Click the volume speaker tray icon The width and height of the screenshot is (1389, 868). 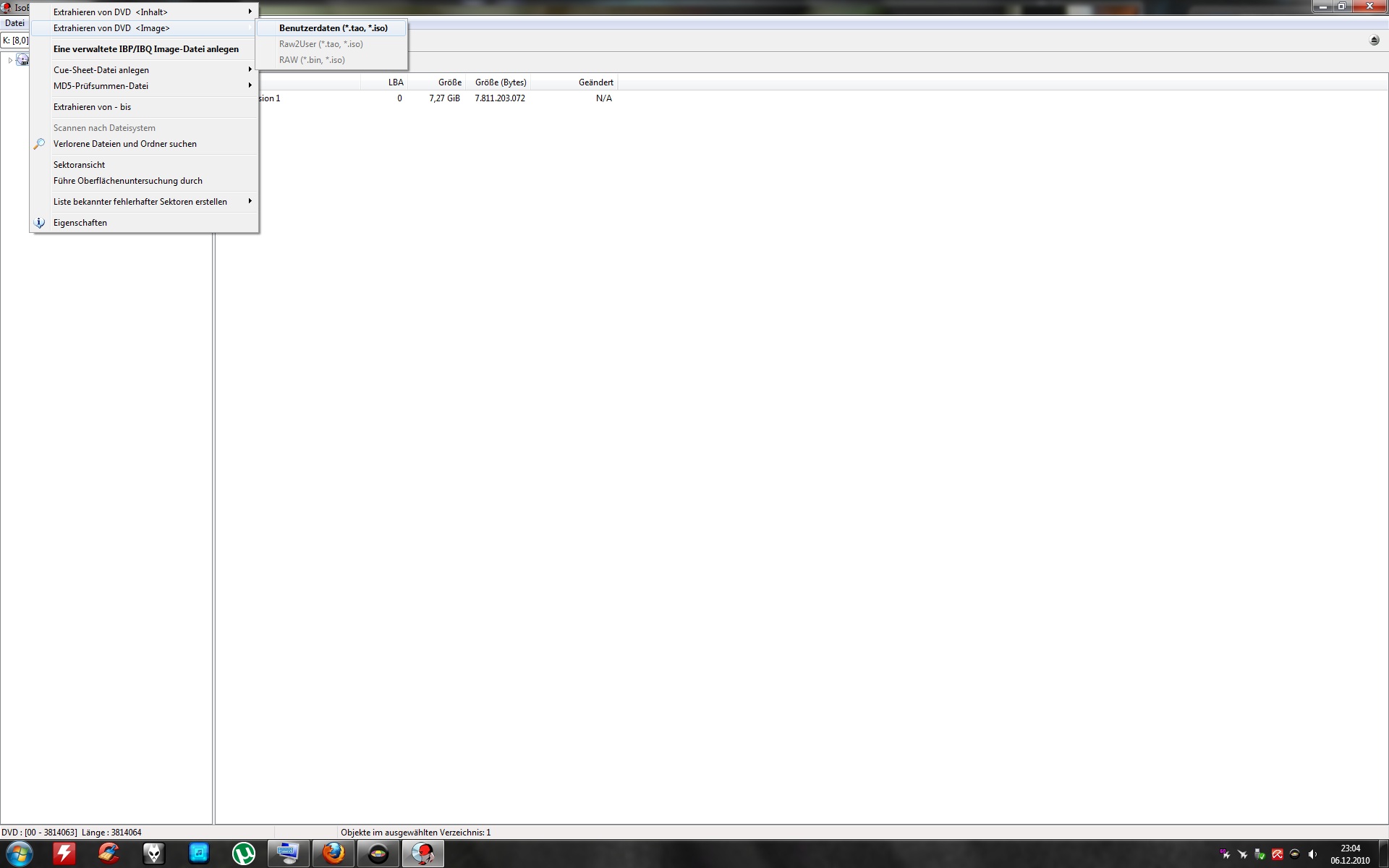(x=1312, y=854)
